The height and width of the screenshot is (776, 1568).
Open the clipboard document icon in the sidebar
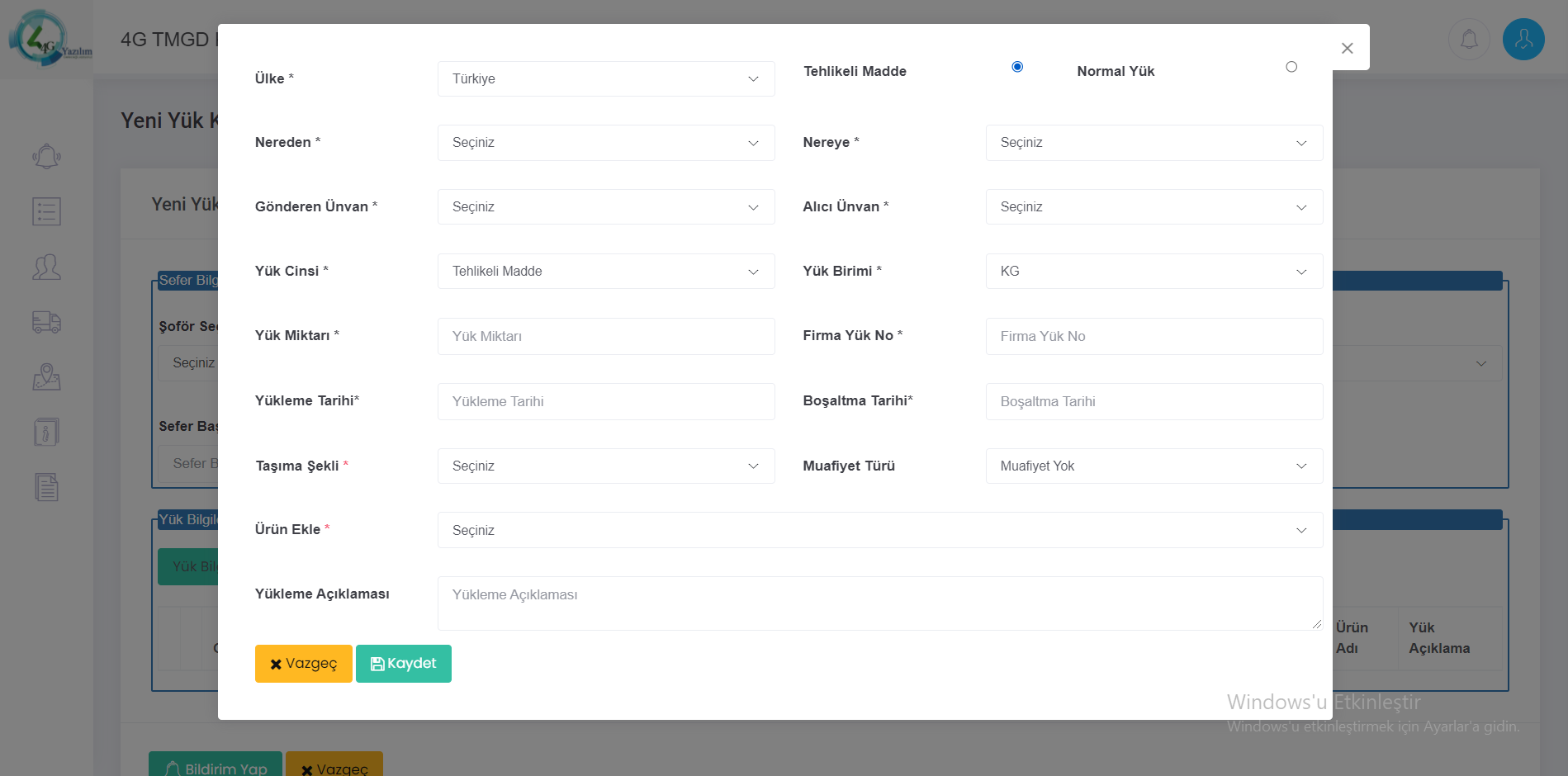coord(47,432)
